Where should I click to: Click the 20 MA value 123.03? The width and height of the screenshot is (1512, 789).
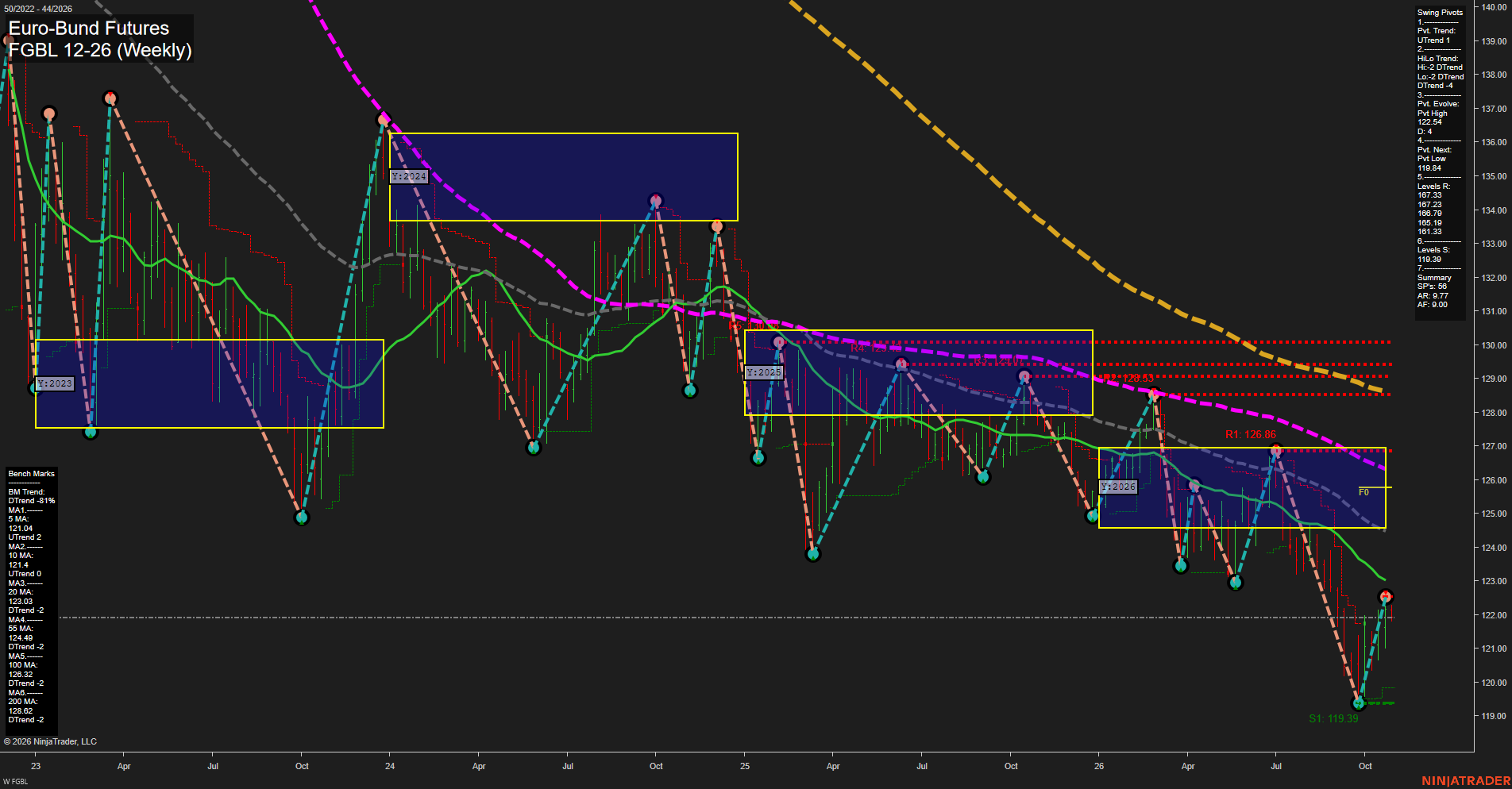tap(21, 602)
